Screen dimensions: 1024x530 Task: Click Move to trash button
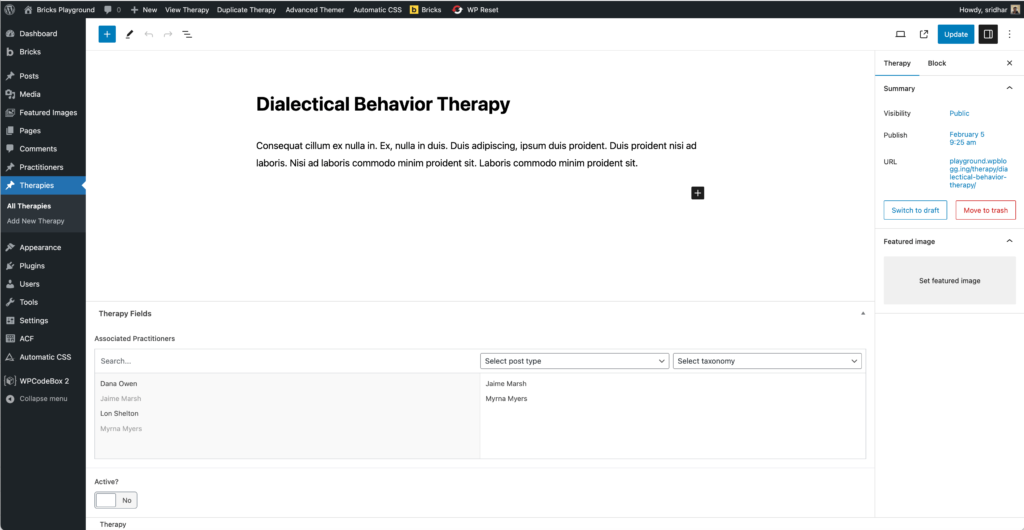[x=985, y=210]
